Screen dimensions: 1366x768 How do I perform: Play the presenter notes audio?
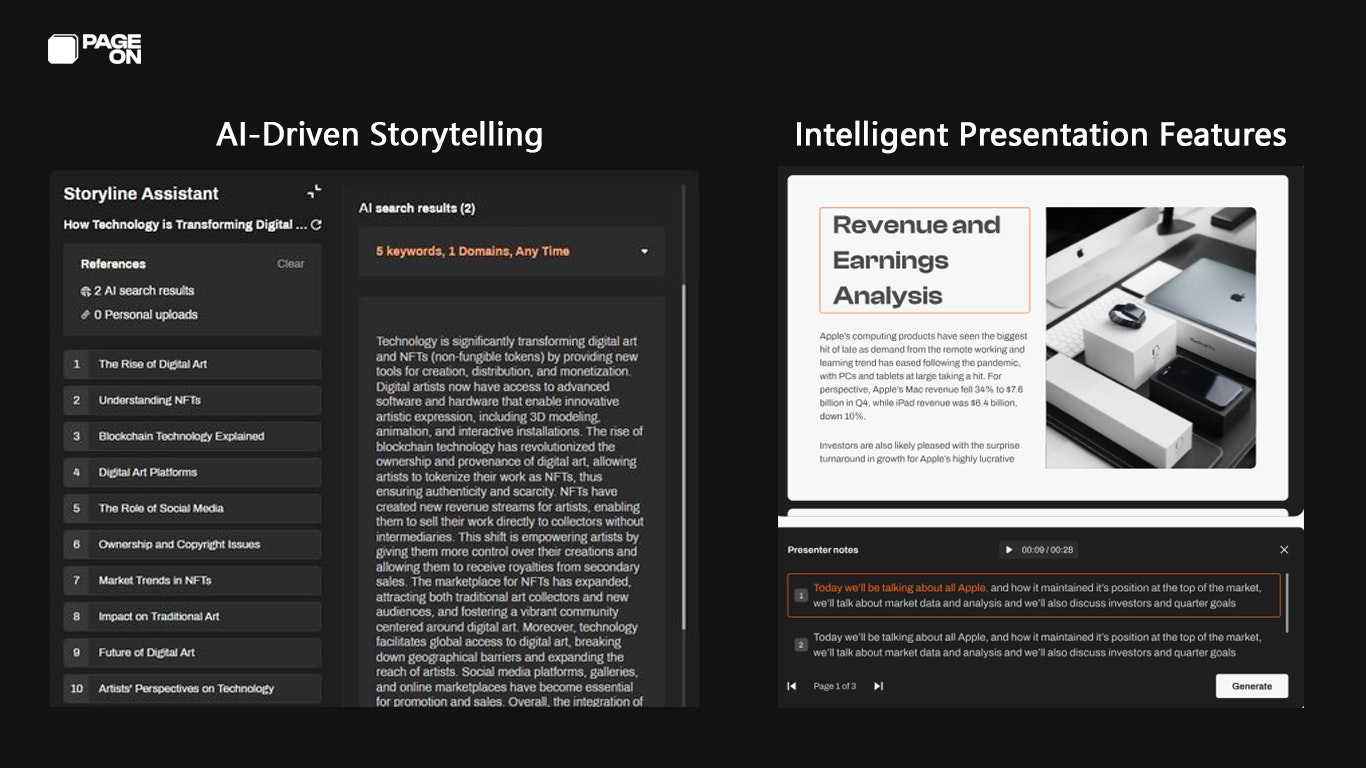1008,550
